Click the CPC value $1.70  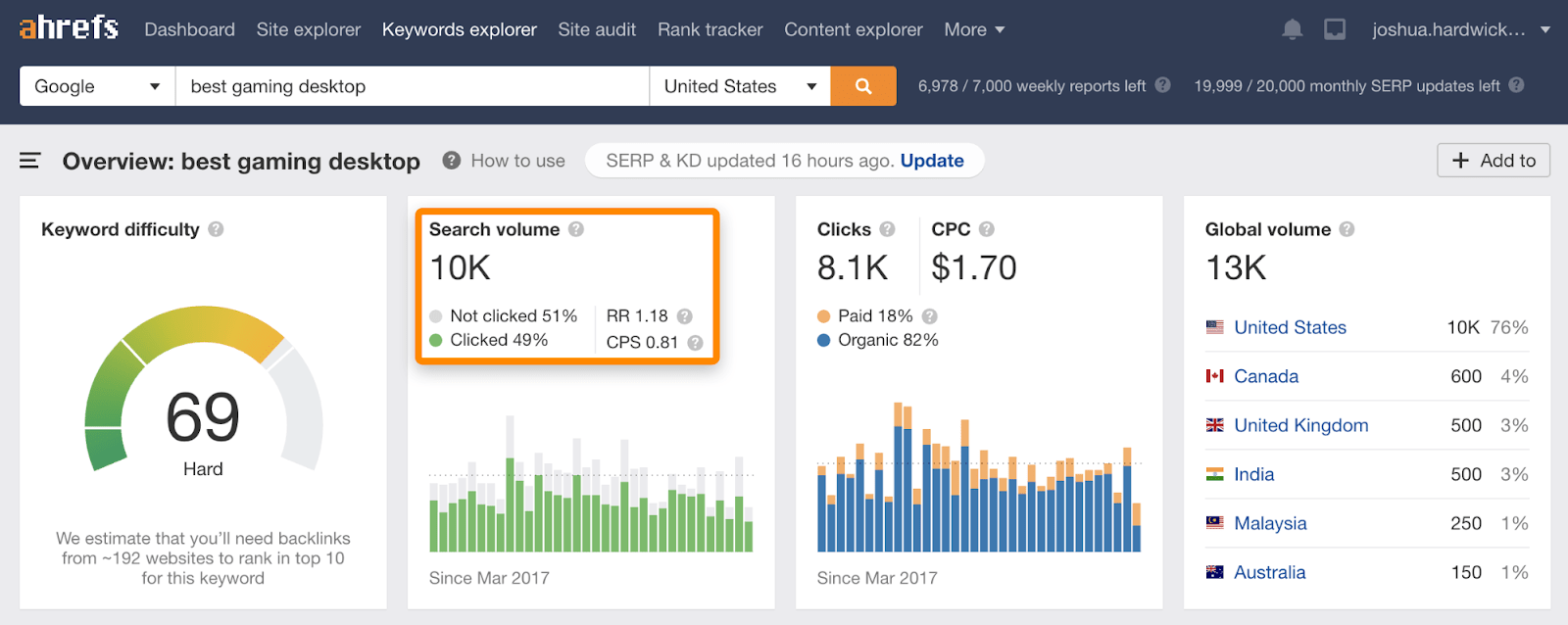pyautogui.click(x=974, y=267)
